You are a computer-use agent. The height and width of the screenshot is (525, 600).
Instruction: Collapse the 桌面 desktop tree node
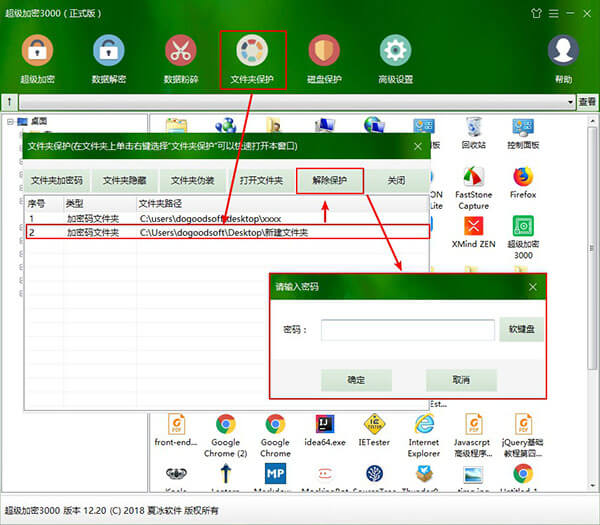tap(10, 122)
